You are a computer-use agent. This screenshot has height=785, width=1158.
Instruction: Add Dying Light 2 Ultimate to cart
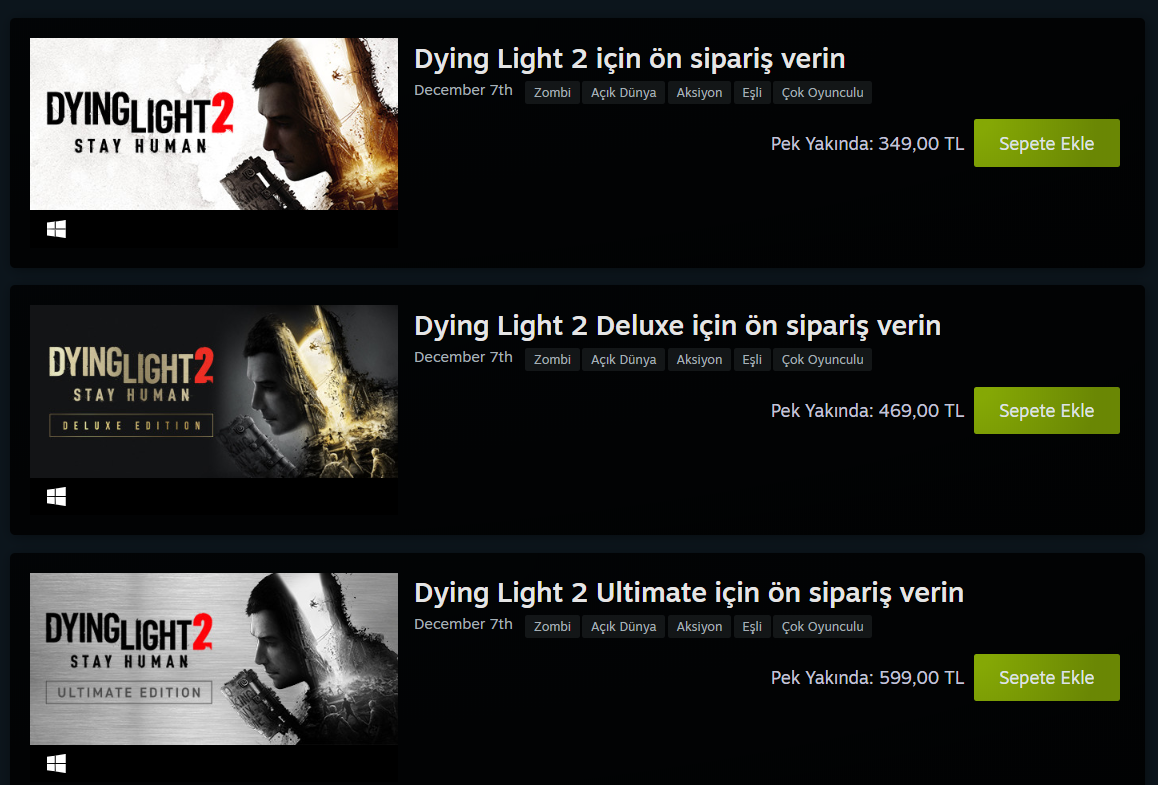[x=1046, y=677]
